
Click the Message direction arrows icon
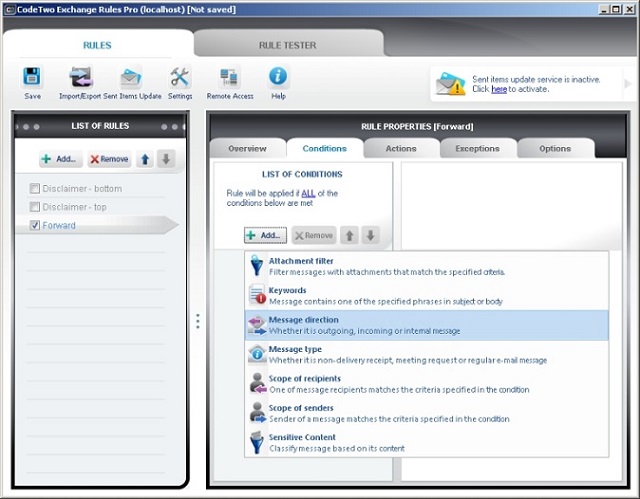click(x=257, y=325)
